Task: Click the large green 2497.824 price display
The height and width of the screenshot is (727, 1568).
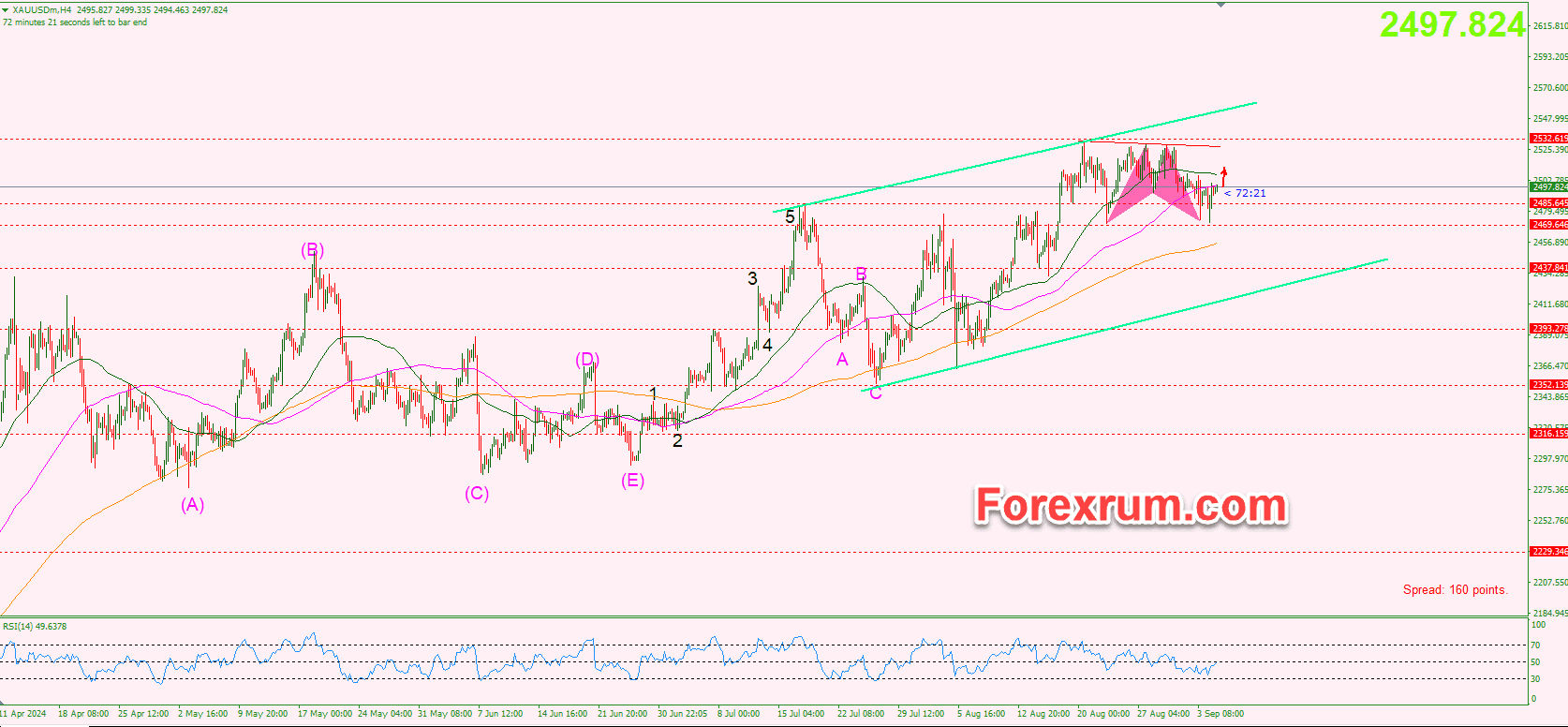Action: (x=1452, y=25)
